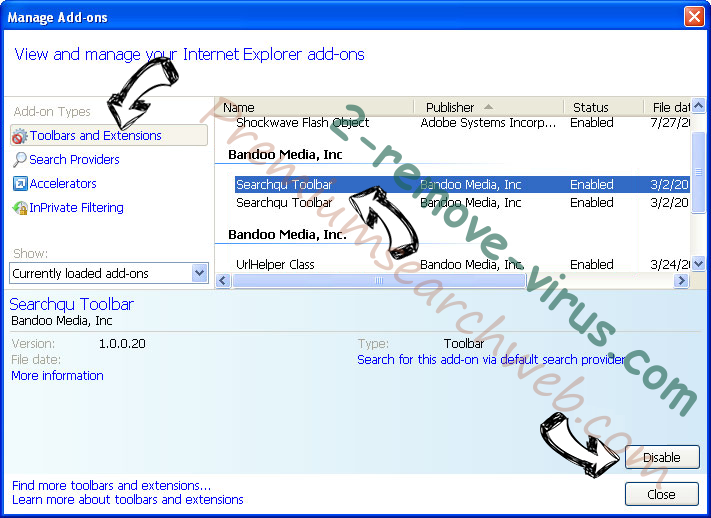Click Adobe Systems Incorp... publisher cell
The width and height of the screenshot is (711, 518).
(x=488, y=122)
